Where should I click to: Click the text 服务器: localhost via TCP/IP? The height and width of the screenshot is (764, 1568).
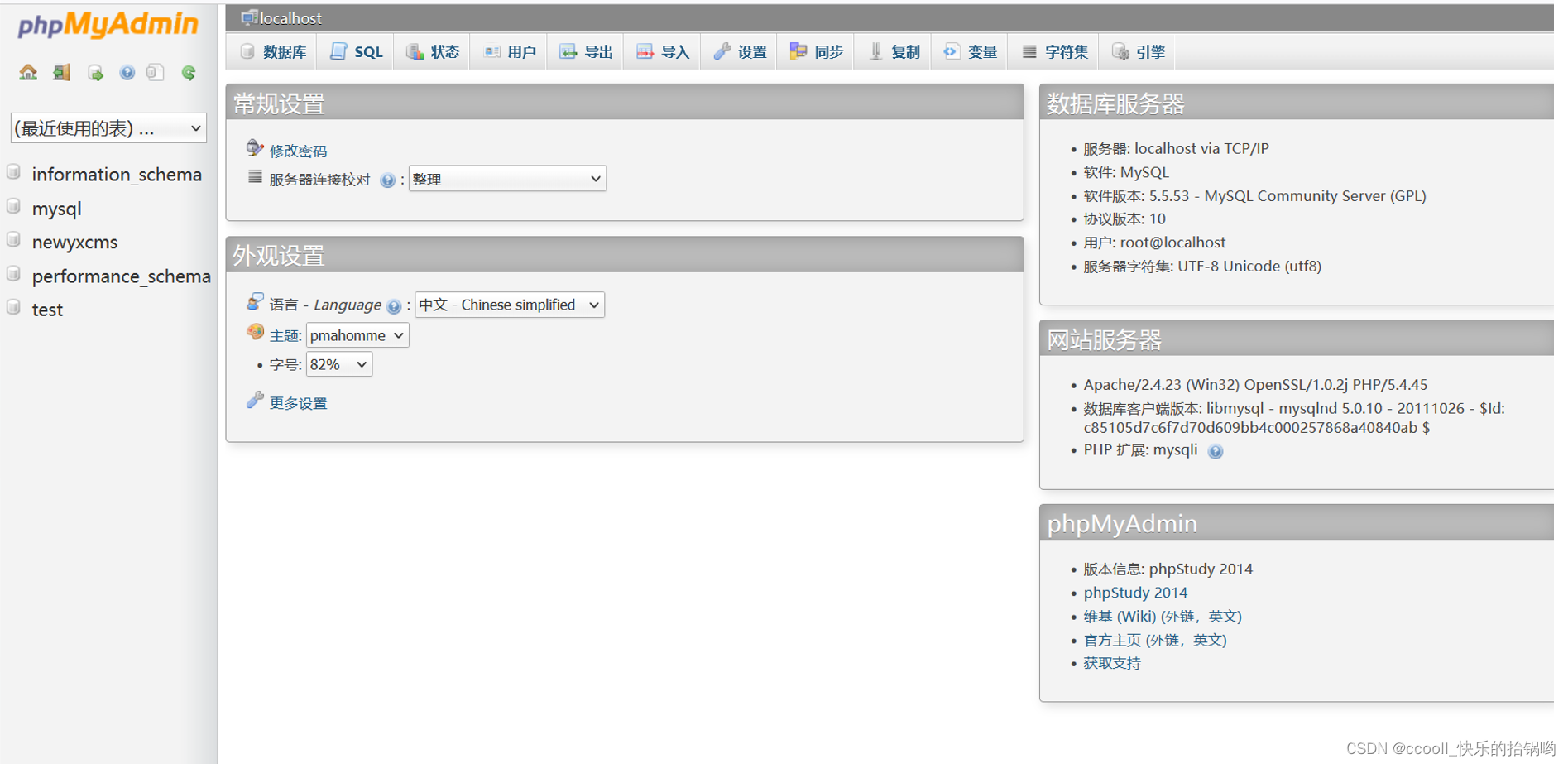coord(1177,149)
